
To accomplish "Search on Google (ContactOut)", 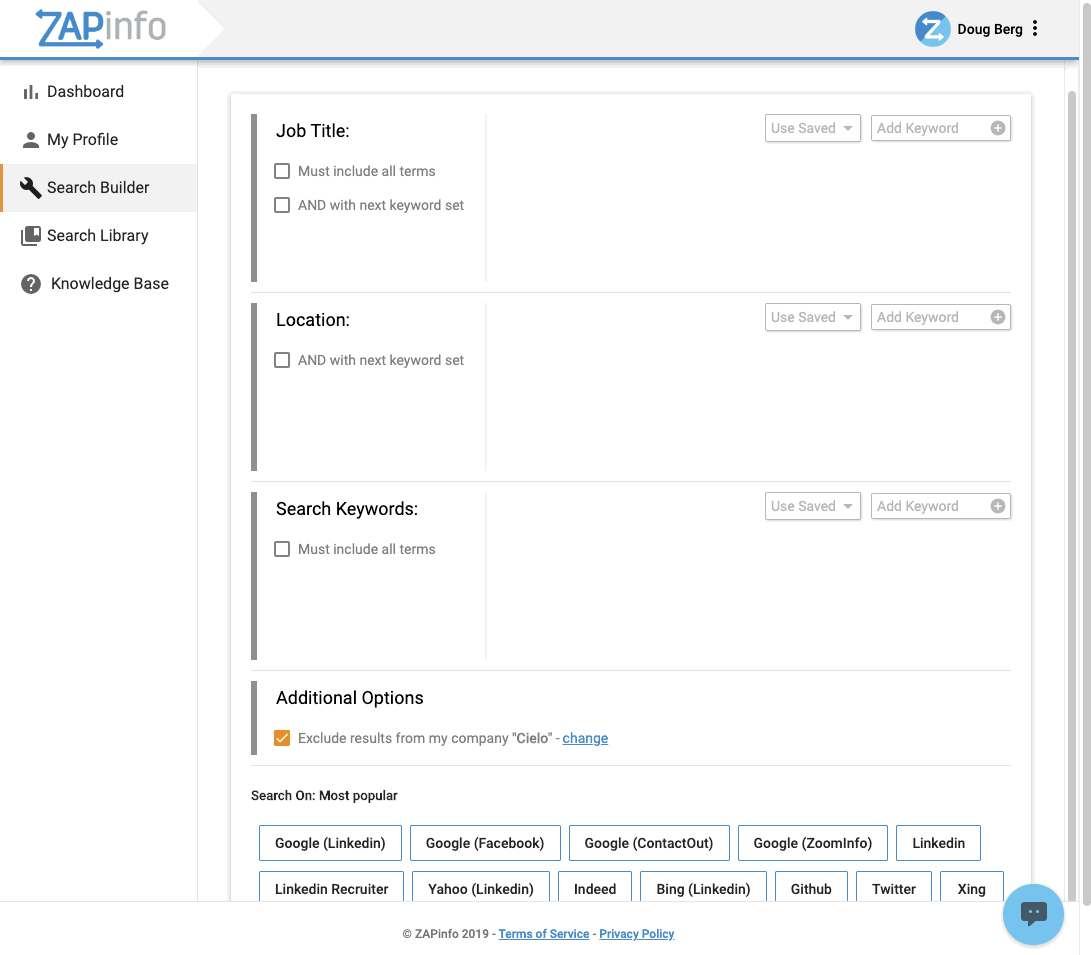I will pos(649,843).
